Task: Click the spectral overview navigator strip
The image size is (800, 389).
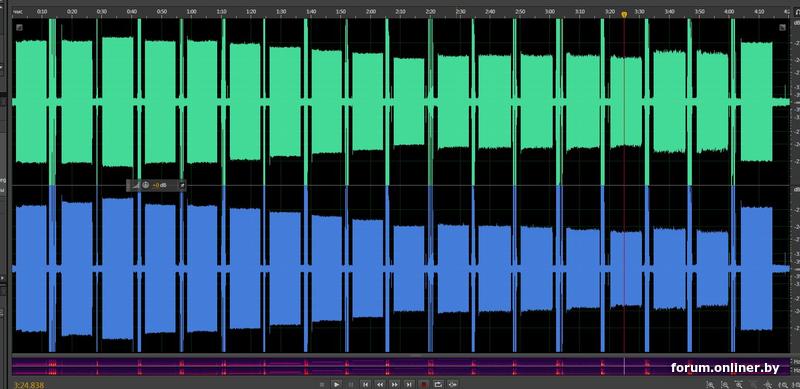Action: (401, 367)
